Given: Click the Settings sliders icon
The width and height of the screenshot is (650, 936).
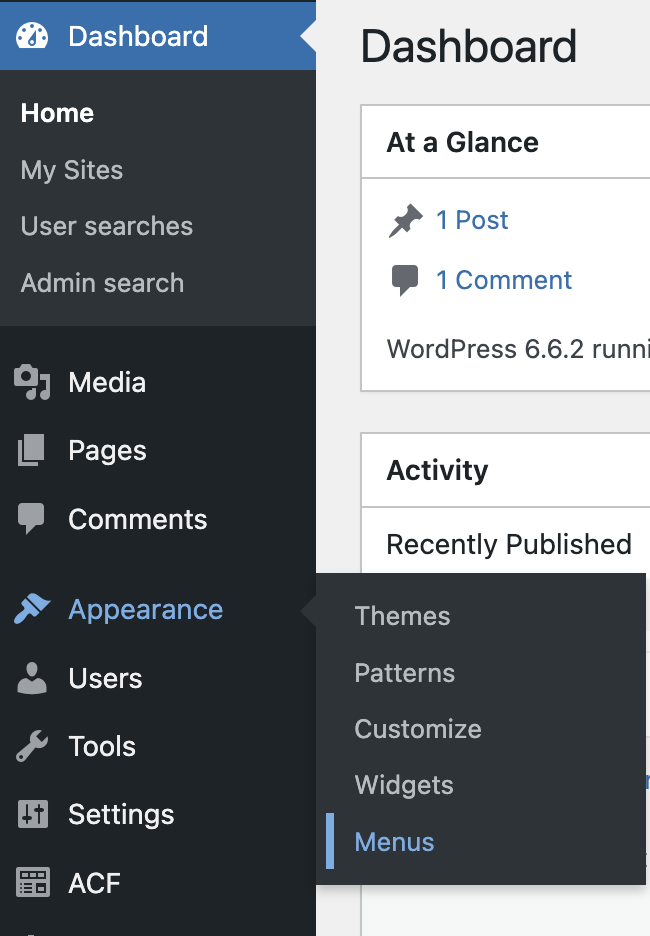Looking at the screenshot, I should pyautogui.click(x=32, y=815).
